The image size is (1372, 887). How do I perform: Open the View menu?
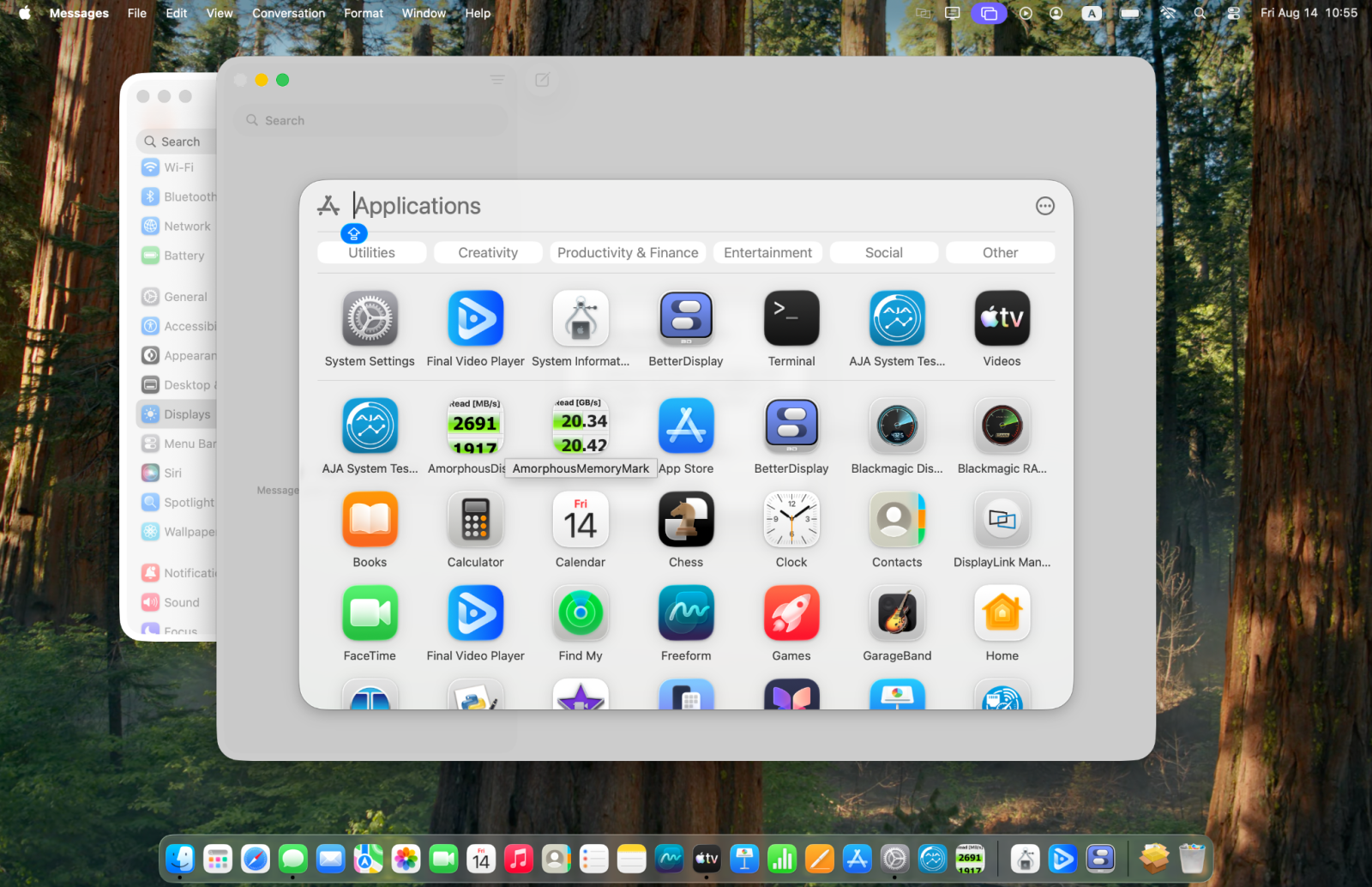[220, 13]
